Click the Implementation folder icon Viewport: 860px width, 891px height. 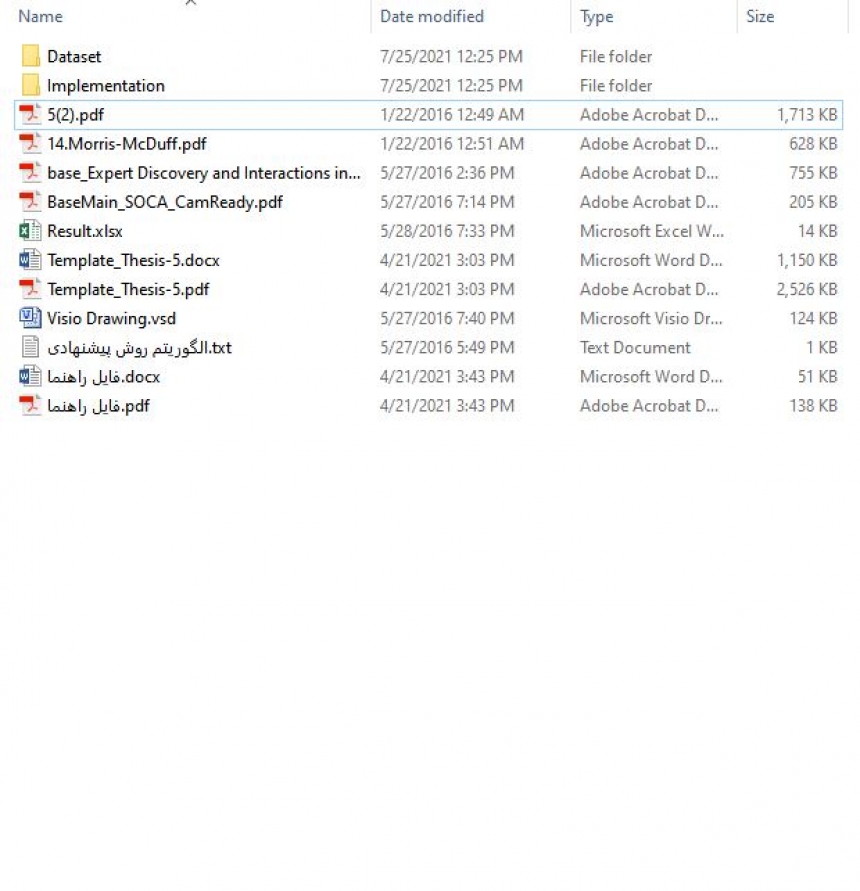(x=31, y=85)
